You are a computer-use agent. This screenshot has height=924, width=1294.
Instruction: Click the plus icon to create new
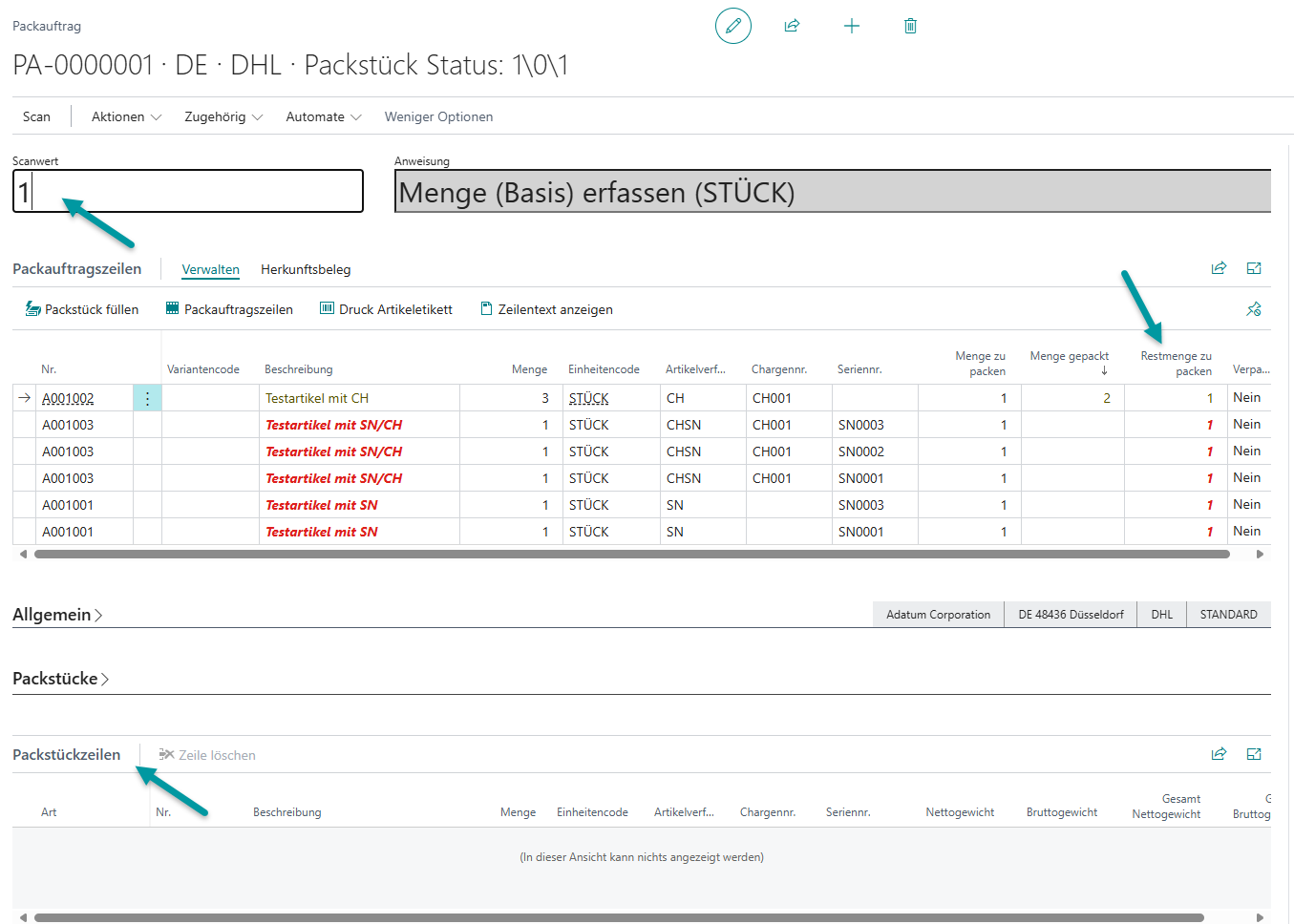coord(852,26)
